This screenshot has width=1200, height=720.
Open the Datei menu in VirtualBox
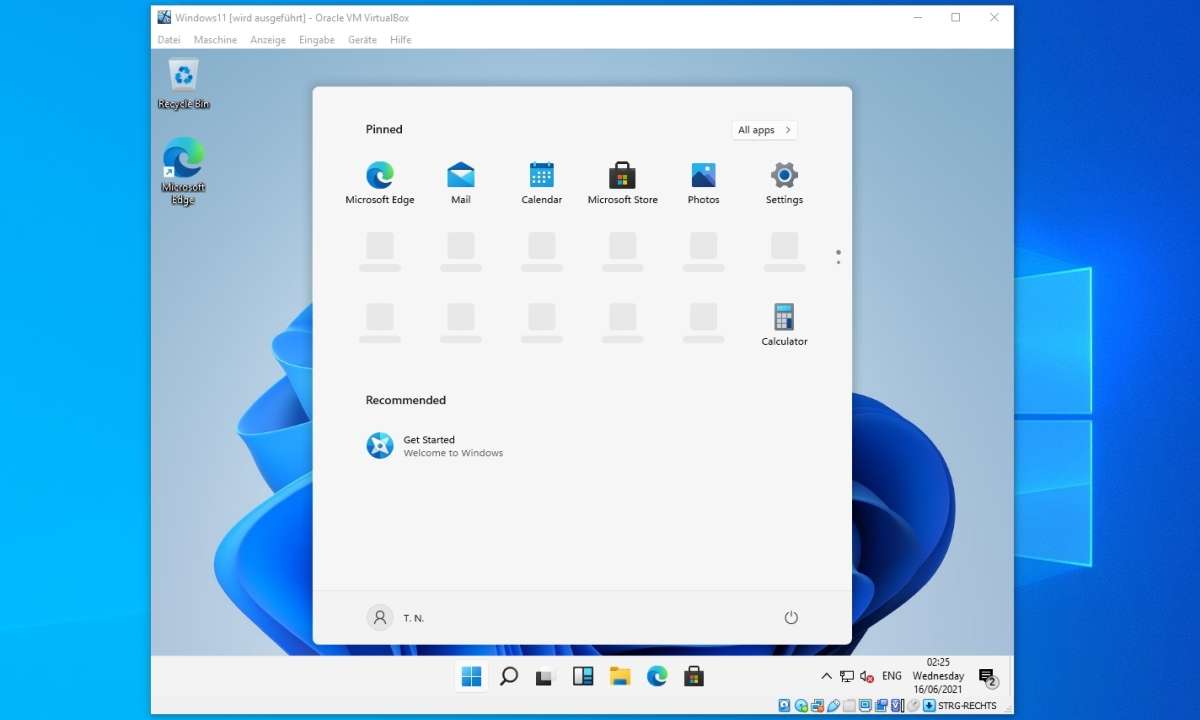point(169,40)
